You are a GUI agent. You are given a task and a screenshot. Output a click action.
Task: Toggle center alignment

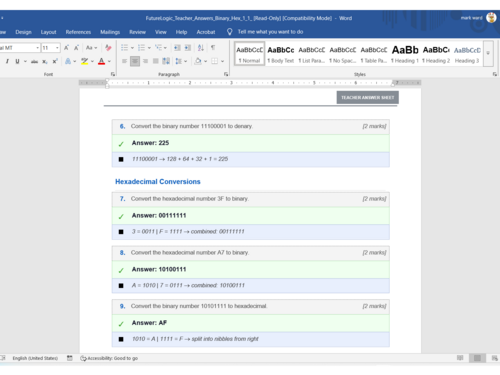(135, 61)
